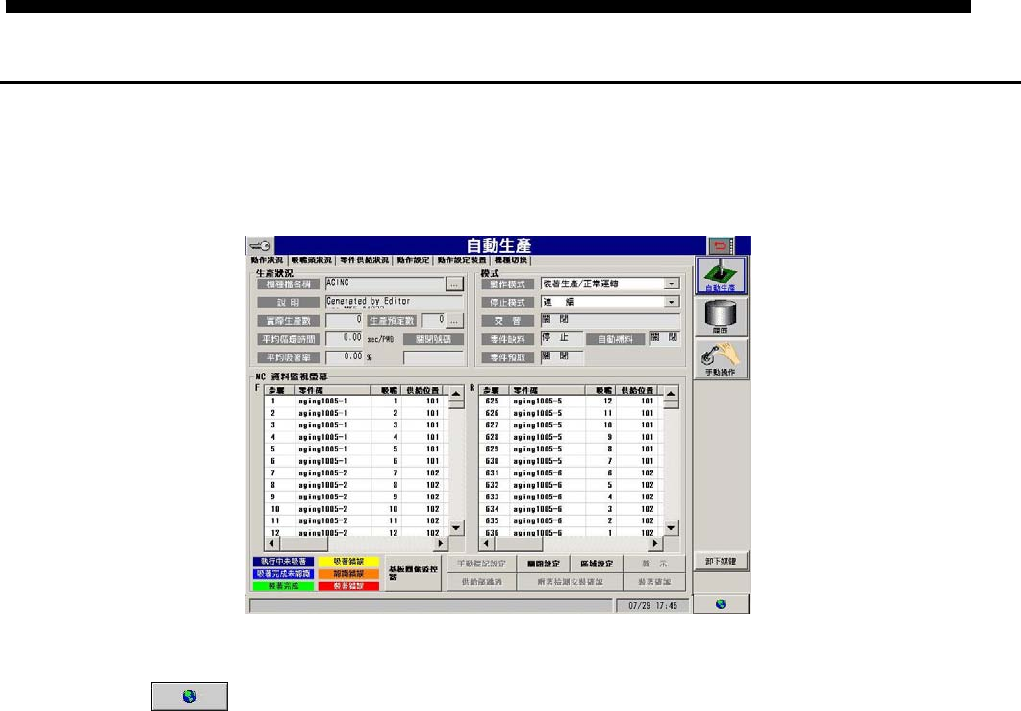Click the globe icon in status bar
1021x711 pixels.
click(721, 604)
